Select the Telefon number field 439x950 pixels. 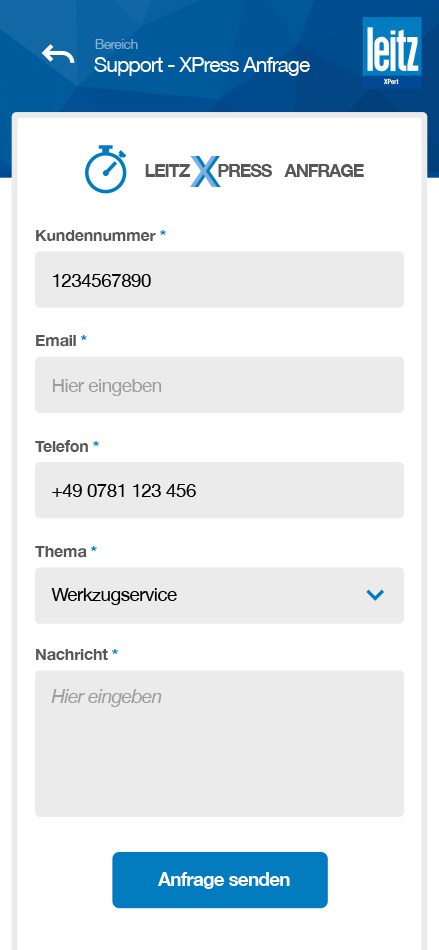219,490
